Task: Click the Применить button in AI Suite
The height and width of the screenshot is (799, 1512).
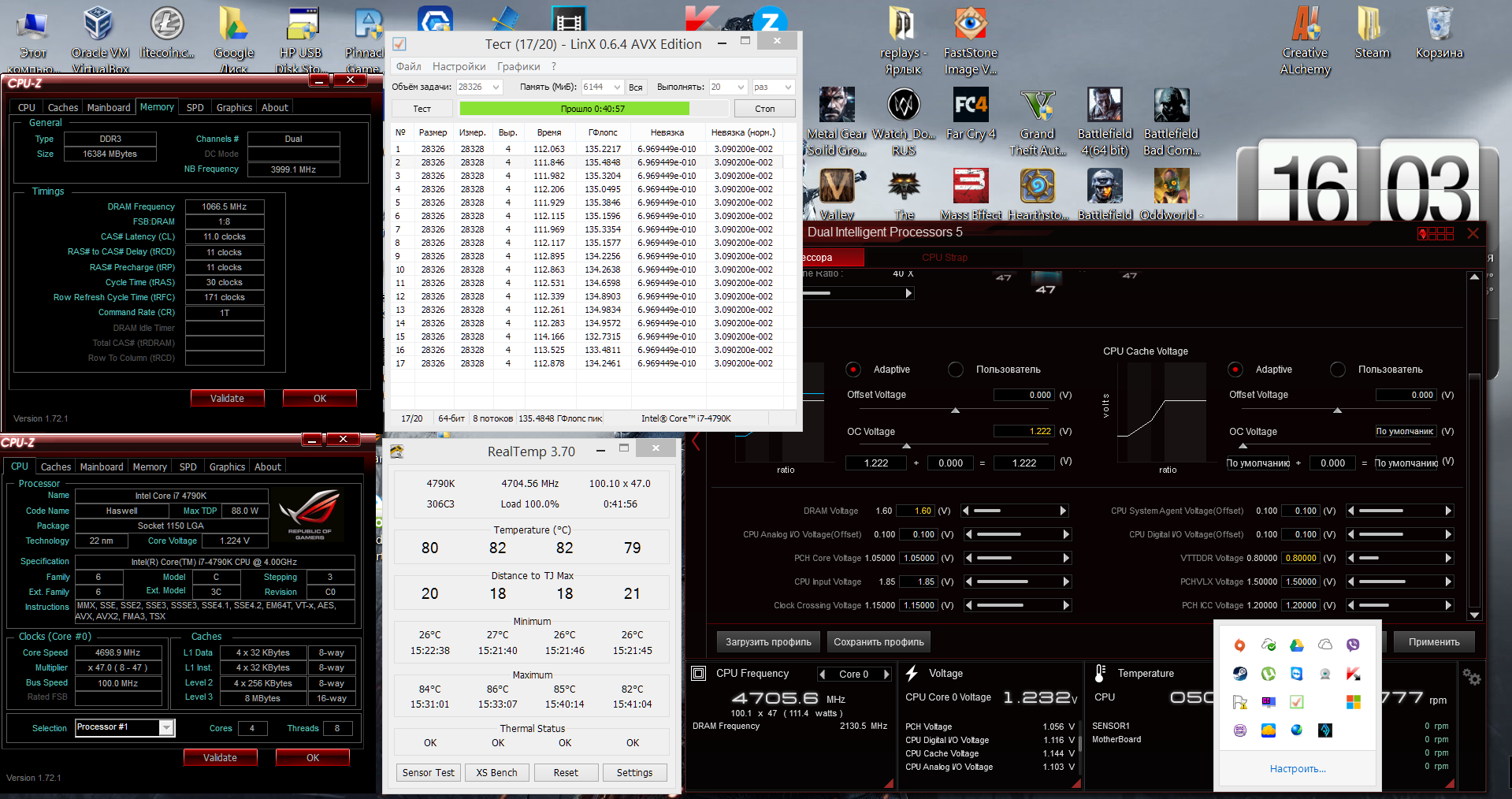Action: click(x=1434, y=641)
